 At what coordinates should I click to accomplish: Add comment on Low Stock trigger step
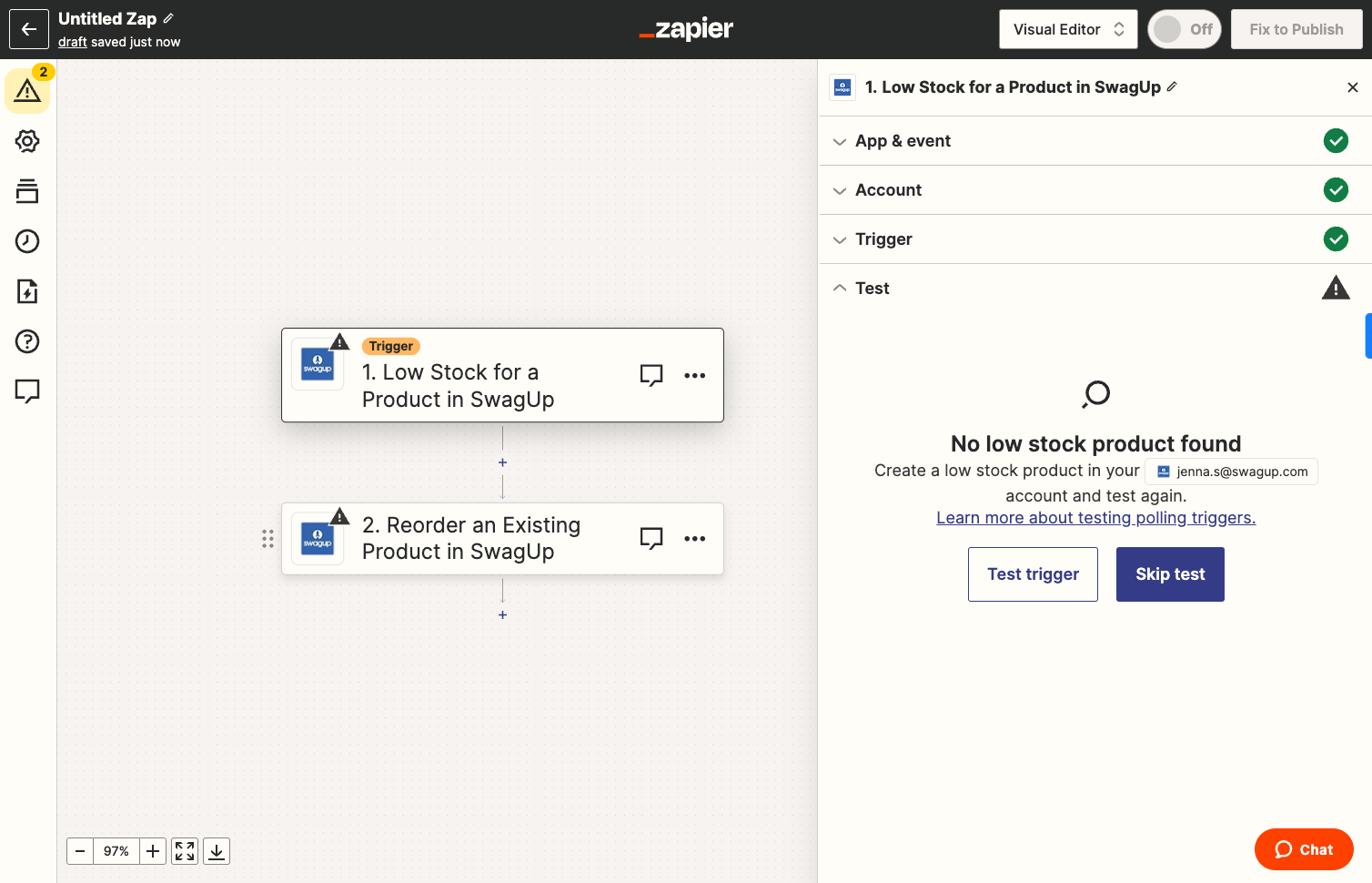click(x=651, y=375)
